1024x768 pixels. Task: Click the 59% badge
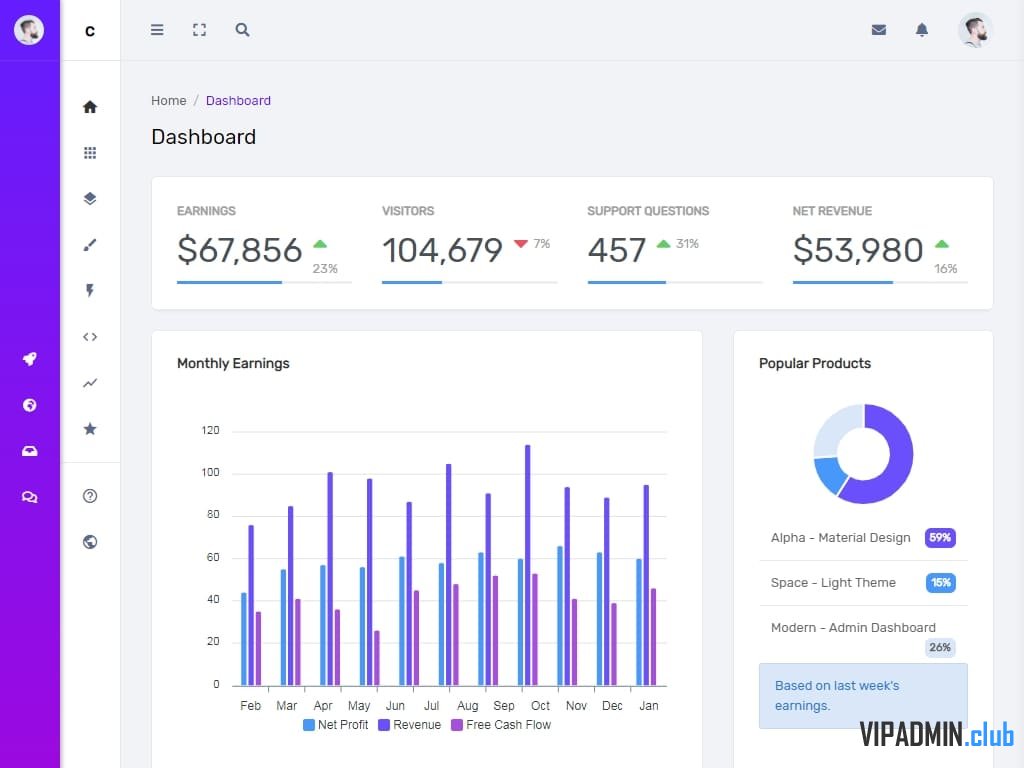coord(940,538)
